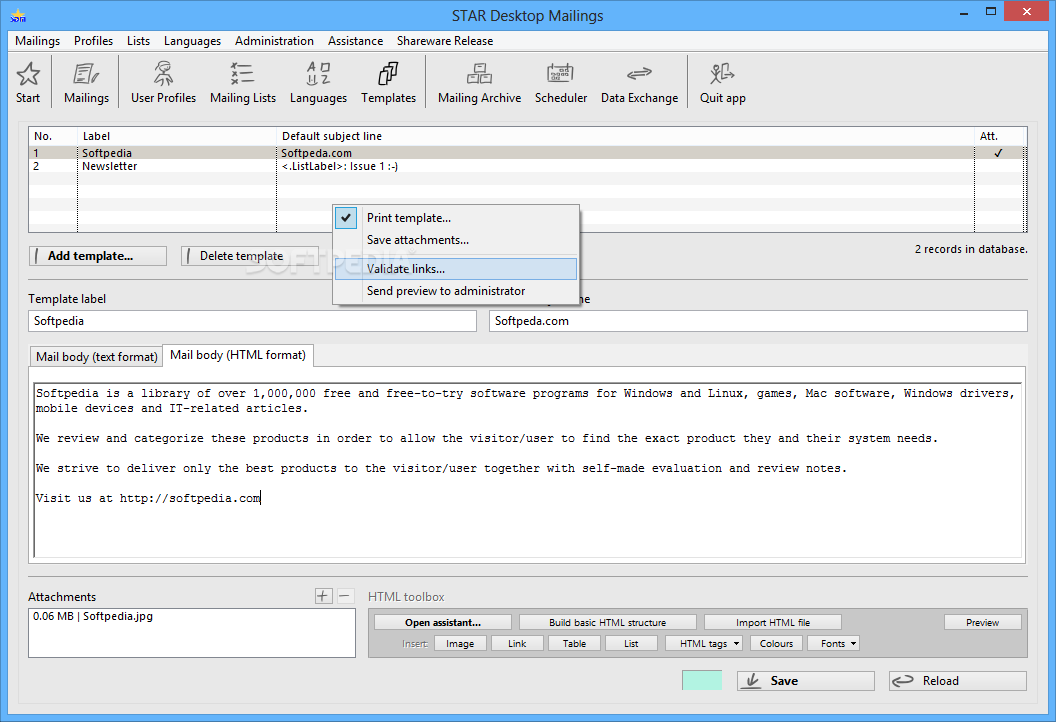Select the Newsletter template row
The height and width of the screenshot is (722, 1056).
pyautogui.click(x=527, y=166)
